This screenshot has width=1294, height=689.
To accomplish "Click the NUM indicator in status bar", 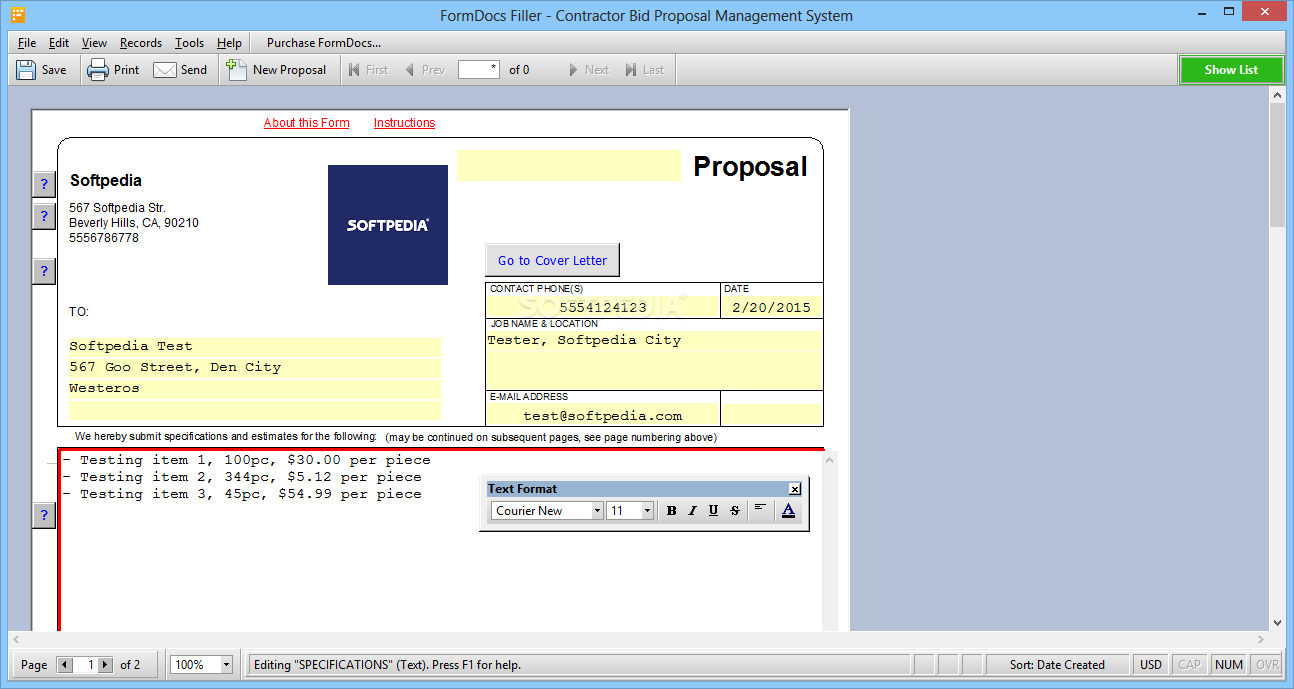I will [1228, 664].
